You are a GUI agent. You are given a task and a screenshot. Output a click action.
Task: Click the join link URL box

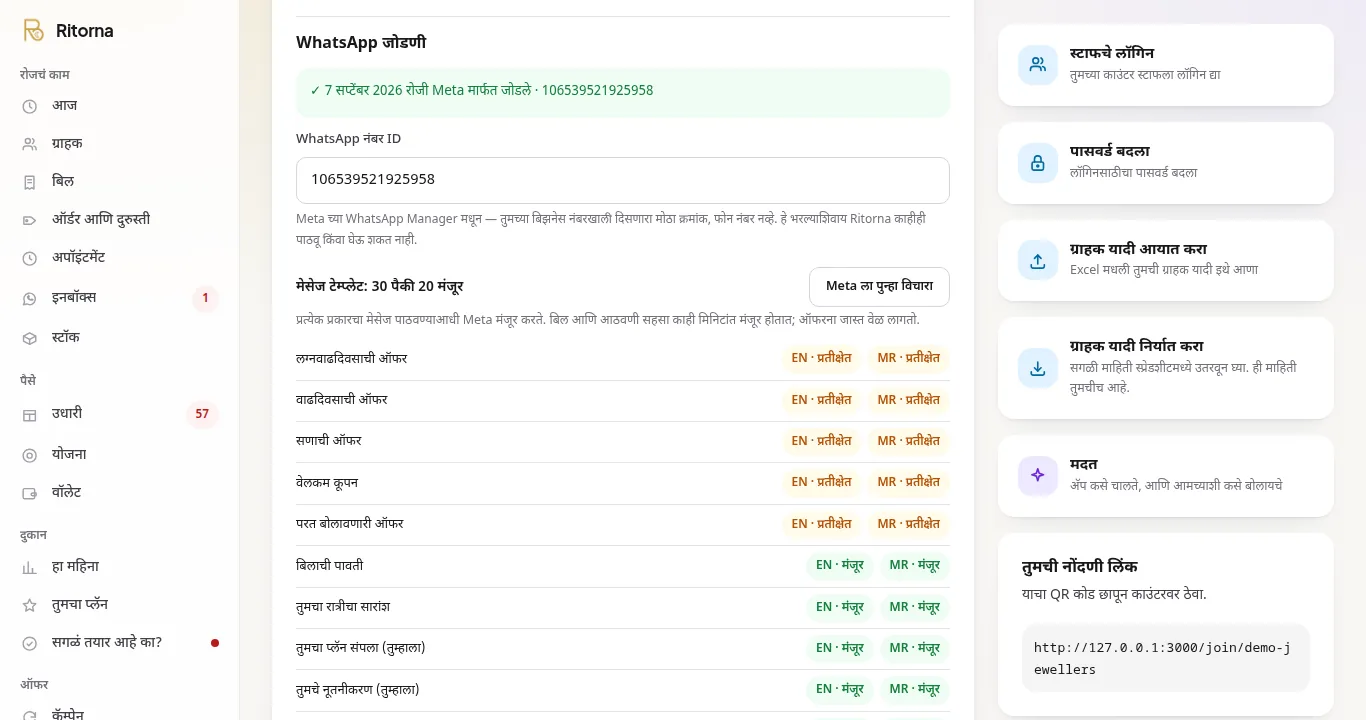click(x=1166, y=658)
